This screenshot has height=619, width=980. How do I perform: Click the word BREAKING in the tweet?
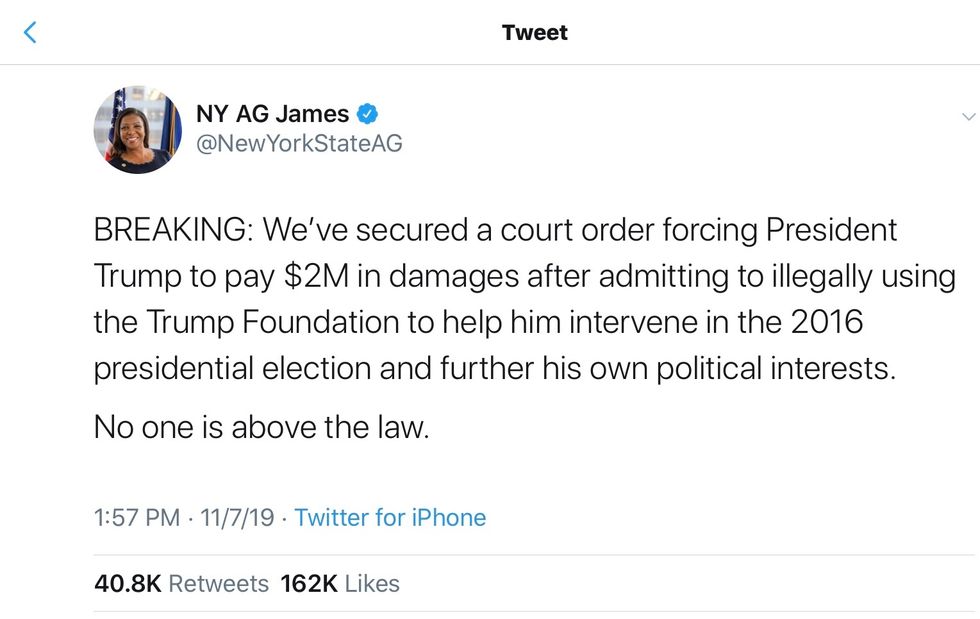(172, 230)
